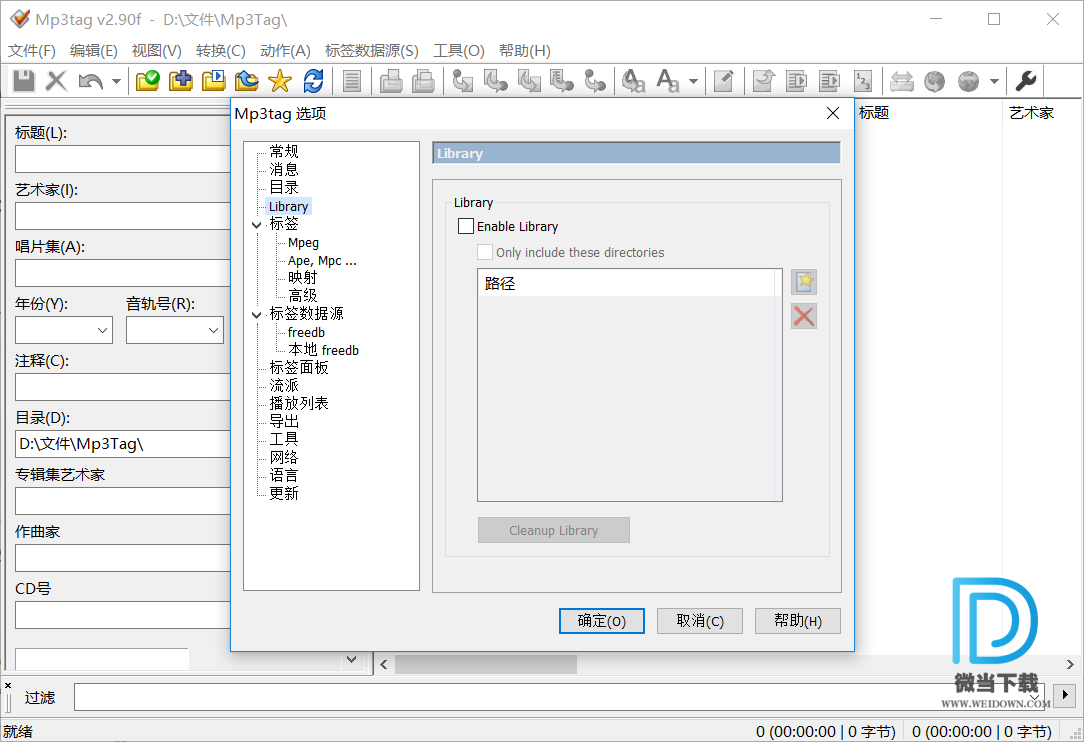Screen dimensions: 1084x742
Task: Click the yellow star Favorites icon
Action: click(280, 81)
